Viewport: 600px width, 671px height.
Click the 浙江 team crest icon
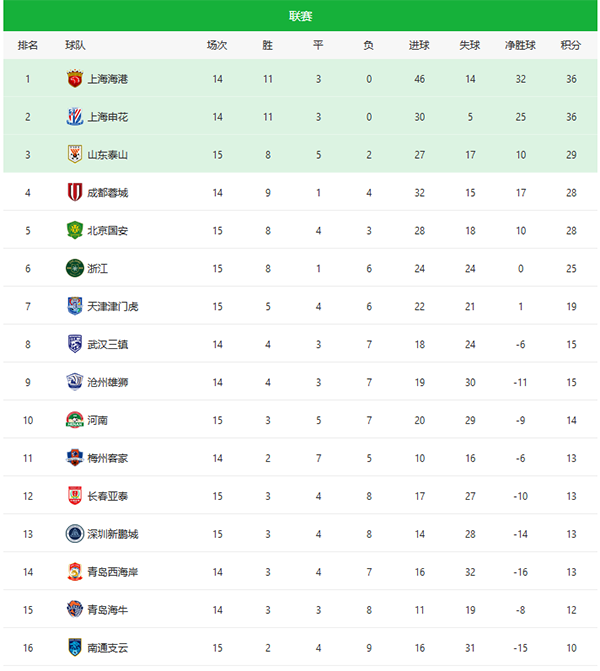(74, 268)
